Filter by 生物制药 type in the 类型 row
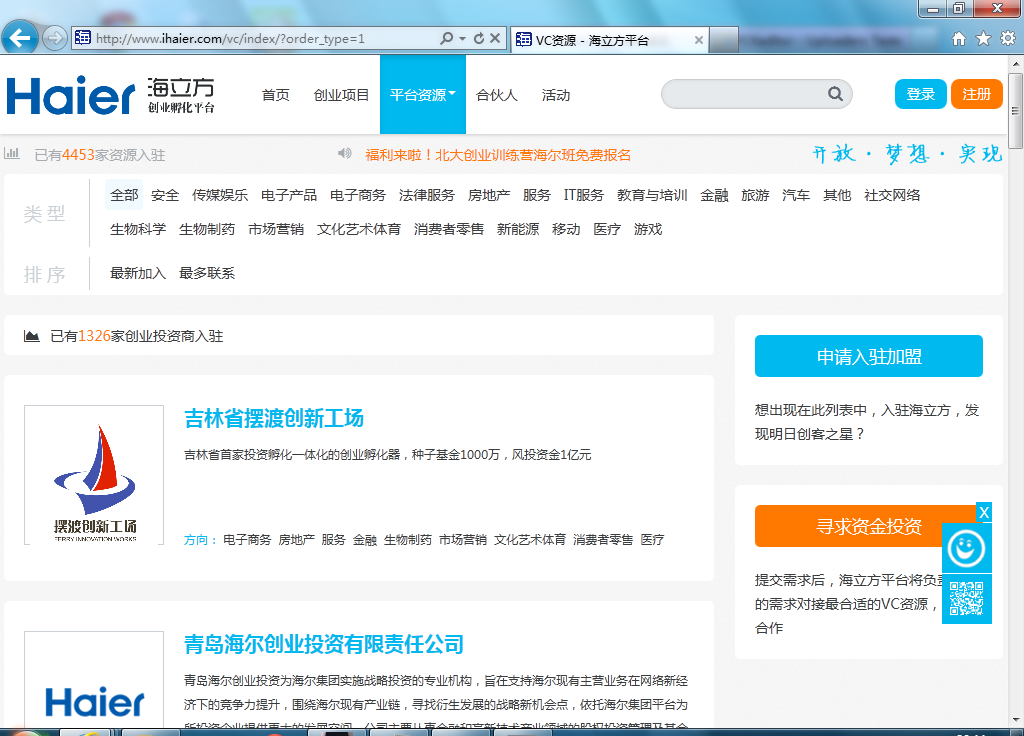 [x=207, y=229]
